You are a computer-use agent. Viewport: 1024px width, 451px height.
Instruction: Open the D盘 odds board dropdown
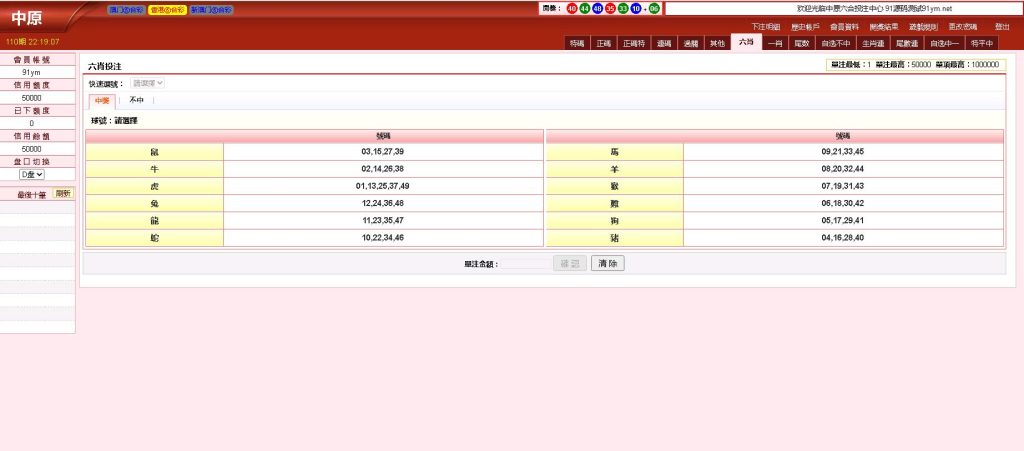pos(32,174)
